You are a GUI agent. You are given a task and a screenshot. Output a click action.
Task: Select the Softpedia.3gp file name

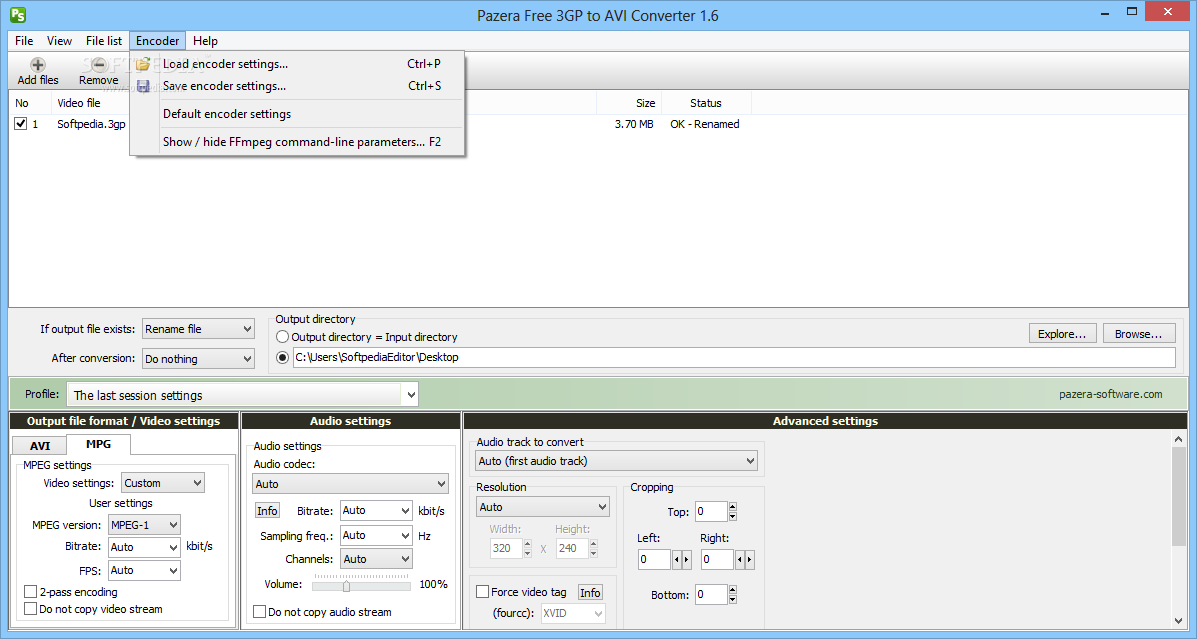pos(91,124)
